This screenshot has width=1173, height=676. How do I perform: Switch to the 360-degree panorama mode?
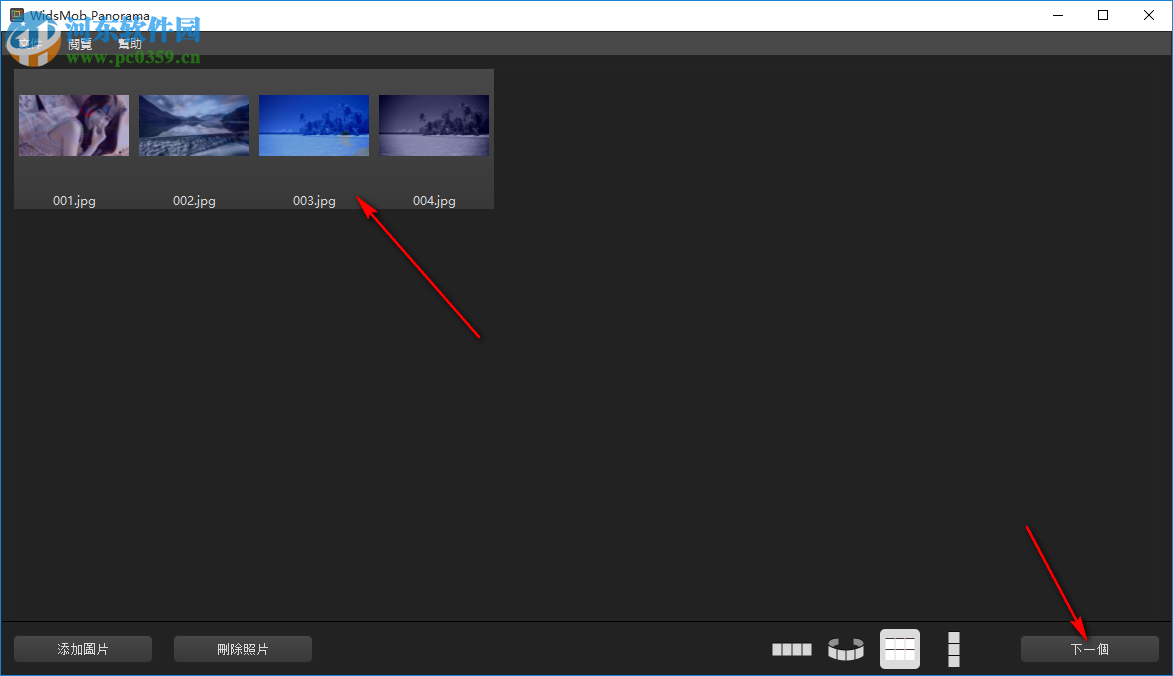click(x=845, y=649)
